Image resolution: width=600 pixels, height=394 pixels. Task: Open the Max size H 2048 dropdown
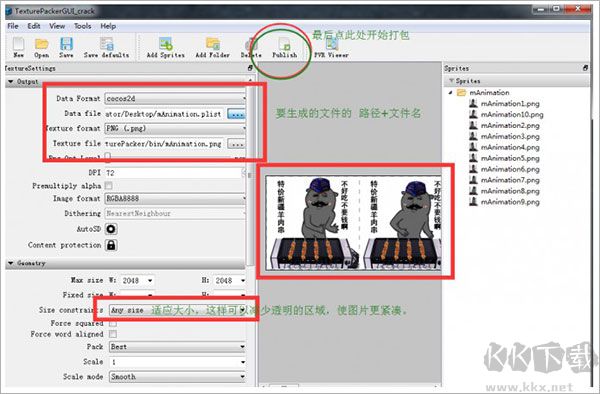230,280
